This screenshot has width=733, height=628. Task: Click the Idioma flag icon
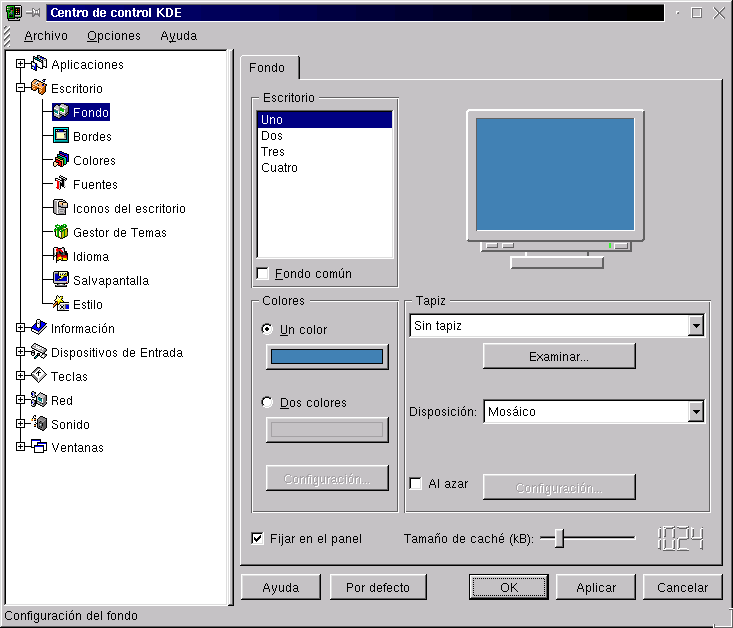point(60,257)
